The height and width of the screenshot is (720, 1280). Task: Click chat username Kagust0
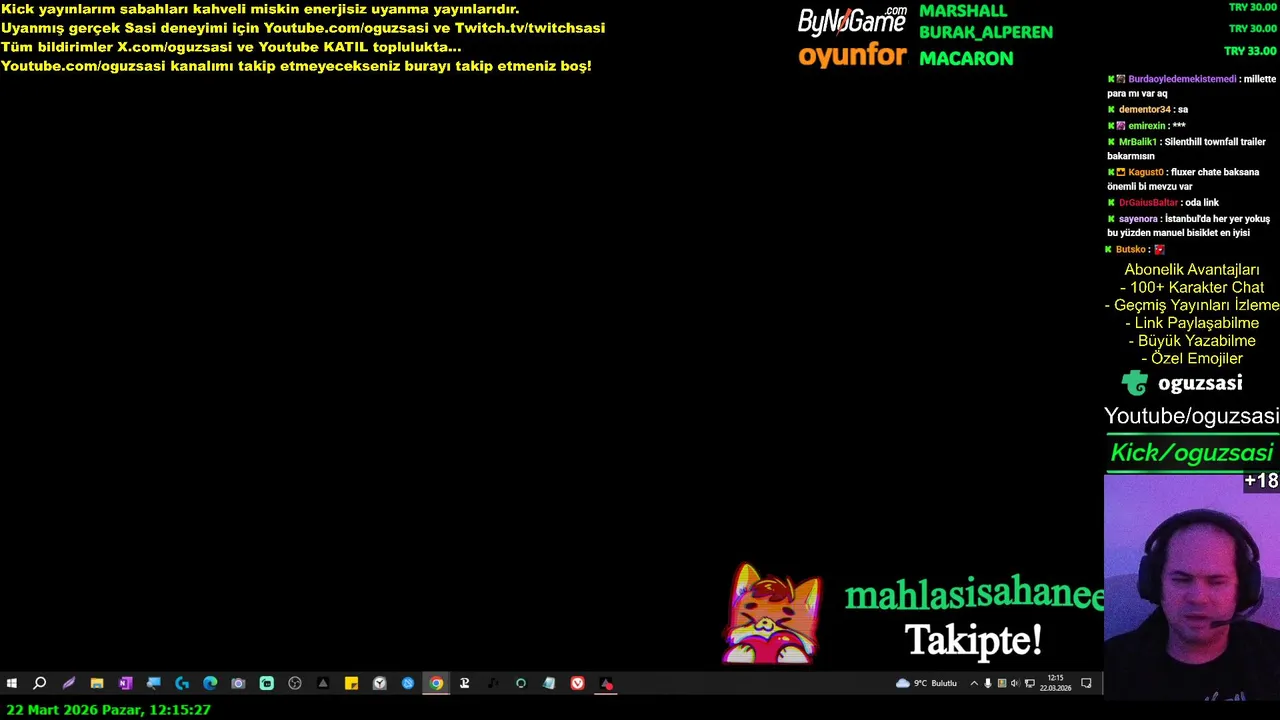point(1146,172)
